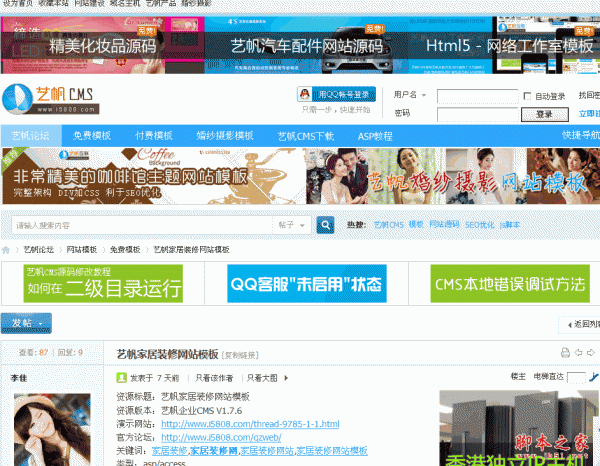This screenshot has width=600, height=466.
Task: Click the SEO优化 hot search link
Action: [479, 225]
